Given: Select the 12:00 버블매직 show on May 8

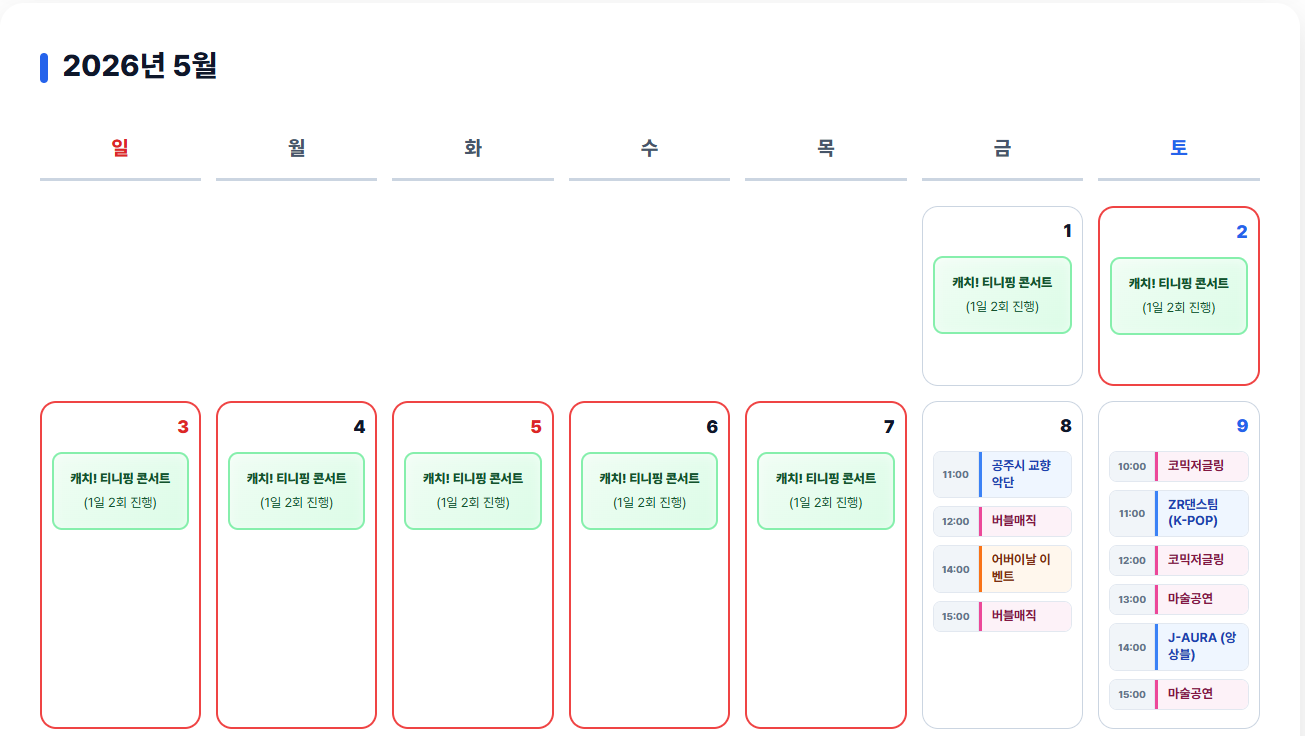Looking at the screenshot, I should click(1002, 522).
